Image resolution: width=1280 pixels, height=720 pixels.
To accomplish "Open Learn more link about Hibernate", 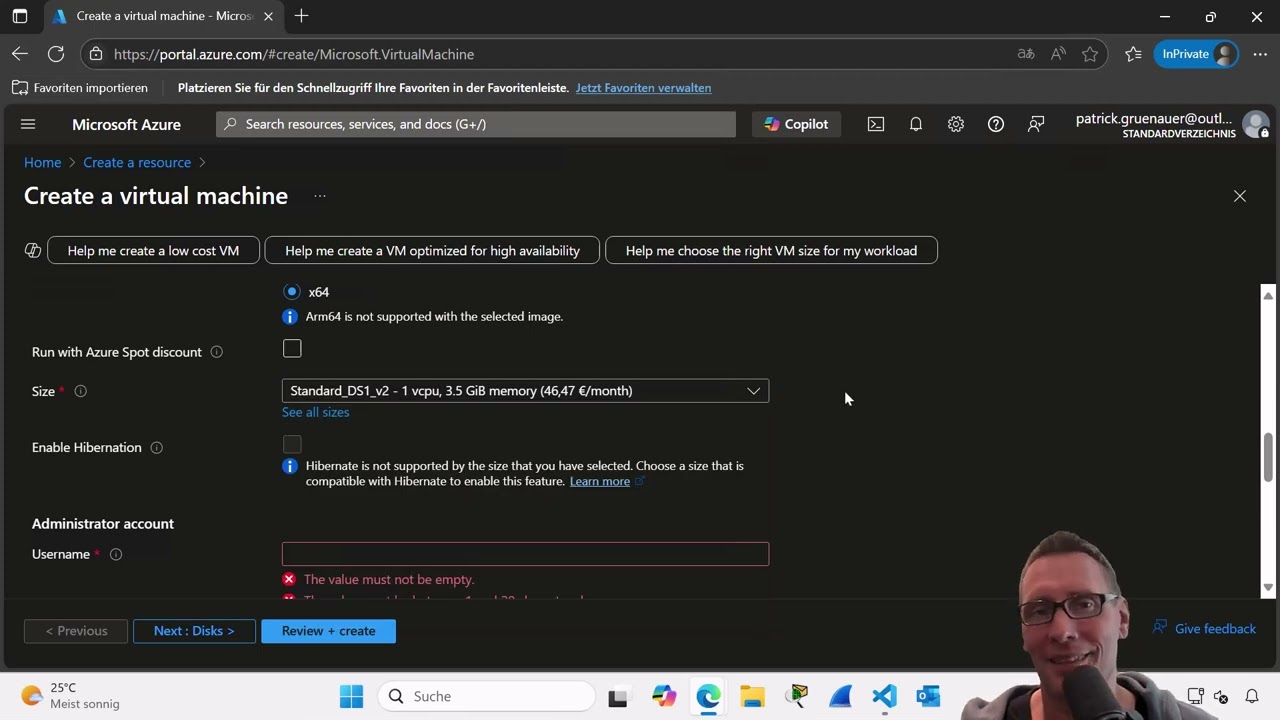I will click(x=600, y=481).
